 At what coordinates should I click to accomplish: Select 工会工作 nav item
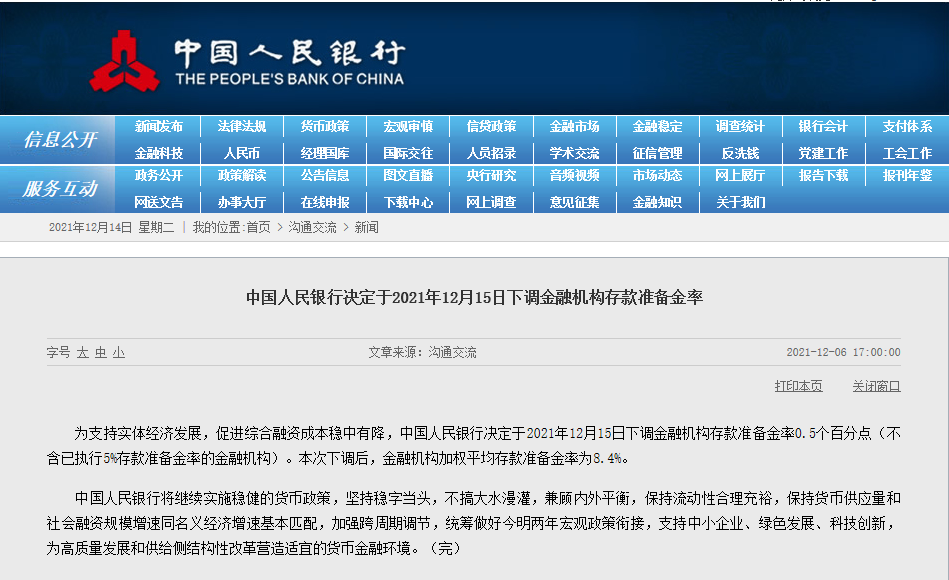click(x=907, y=153)
